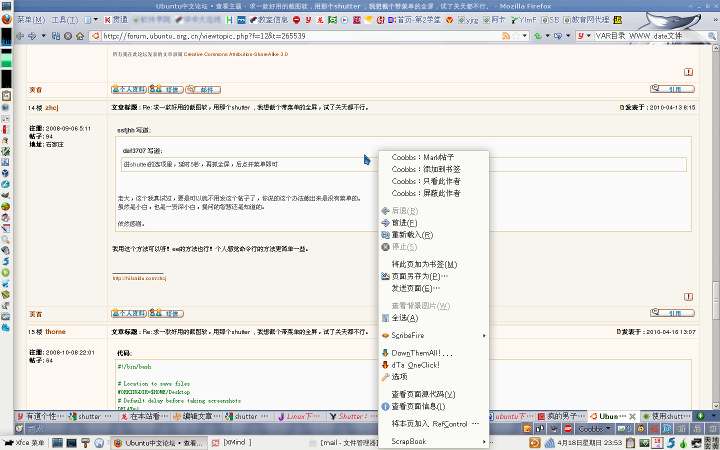720x450 pixels.
Task: Choose dTa OneClick! in context menu
Action: (433, 365)
